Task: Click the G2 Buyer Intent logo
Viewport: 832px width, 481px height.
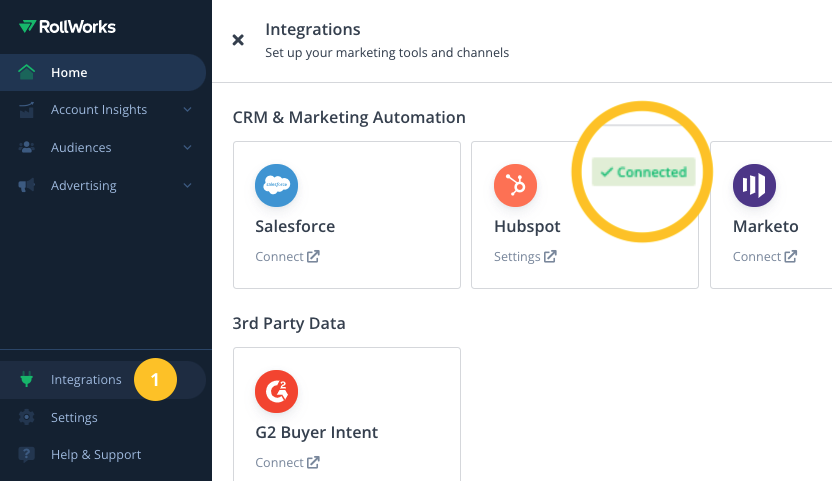Action: point(276,391)
